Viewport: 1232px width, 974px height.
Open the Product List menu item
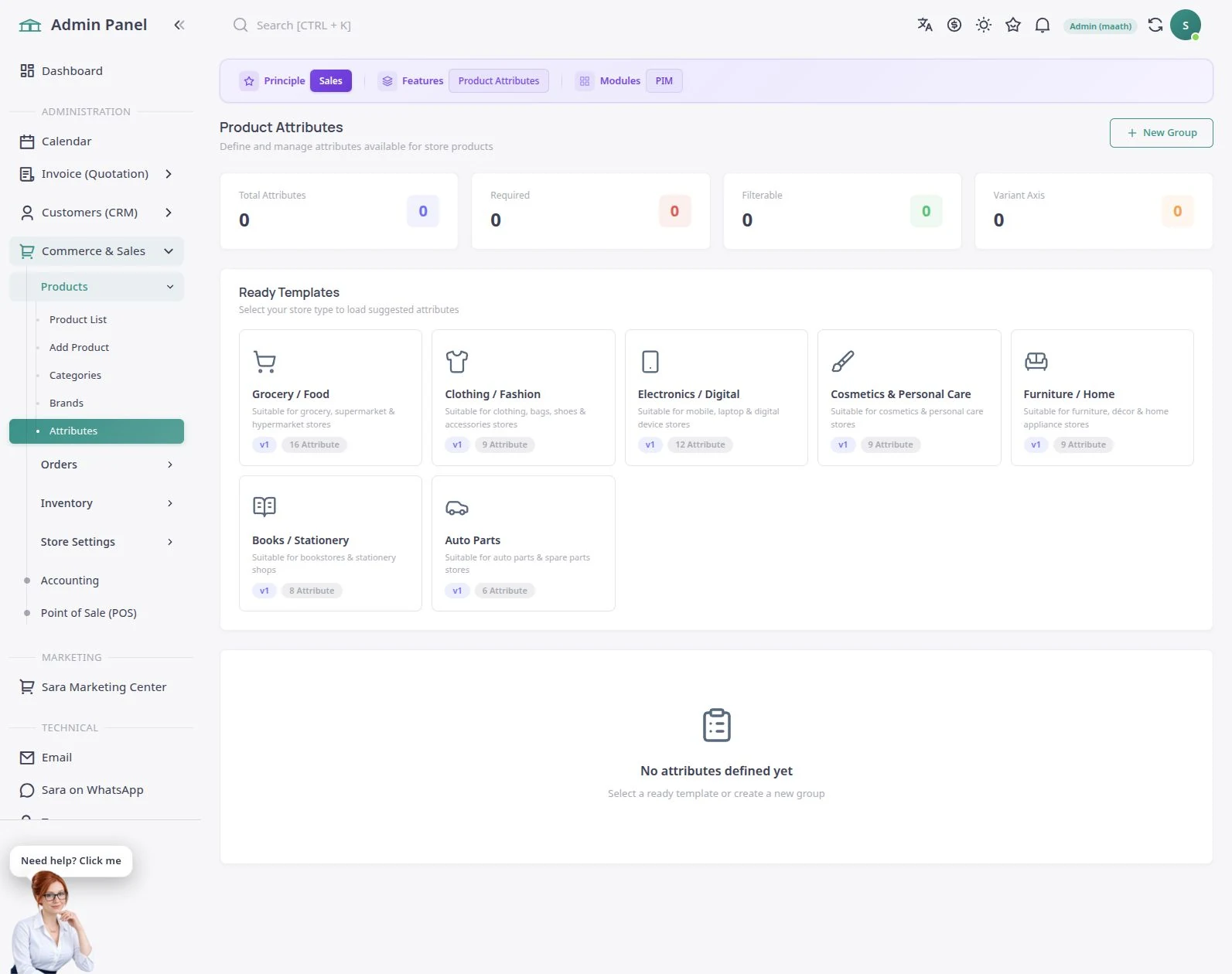[78, 319]
